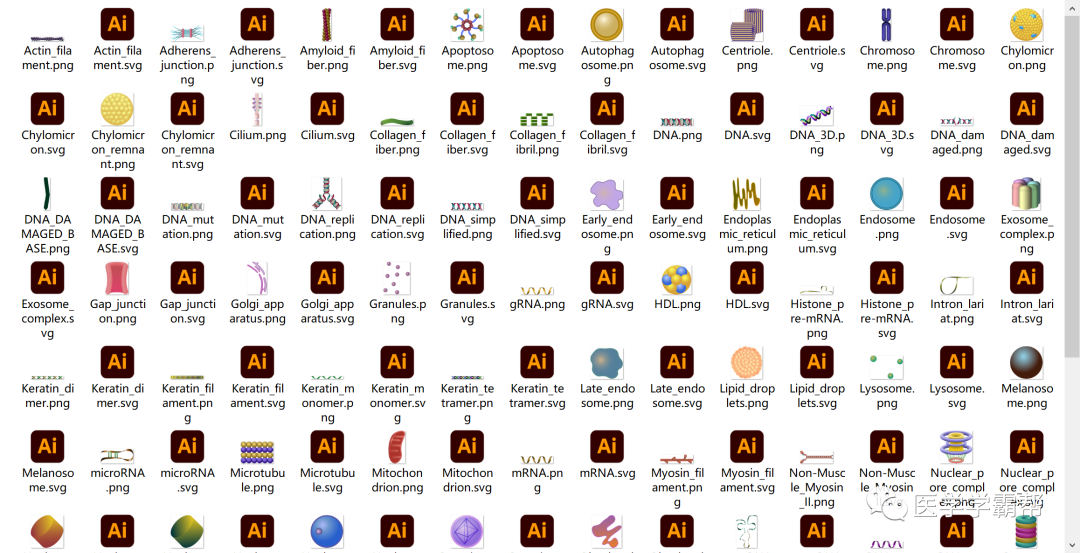The width and height of the screenshot is (1080, 553).
Task: Click the Centriole.png file icon
Action: 747,24
